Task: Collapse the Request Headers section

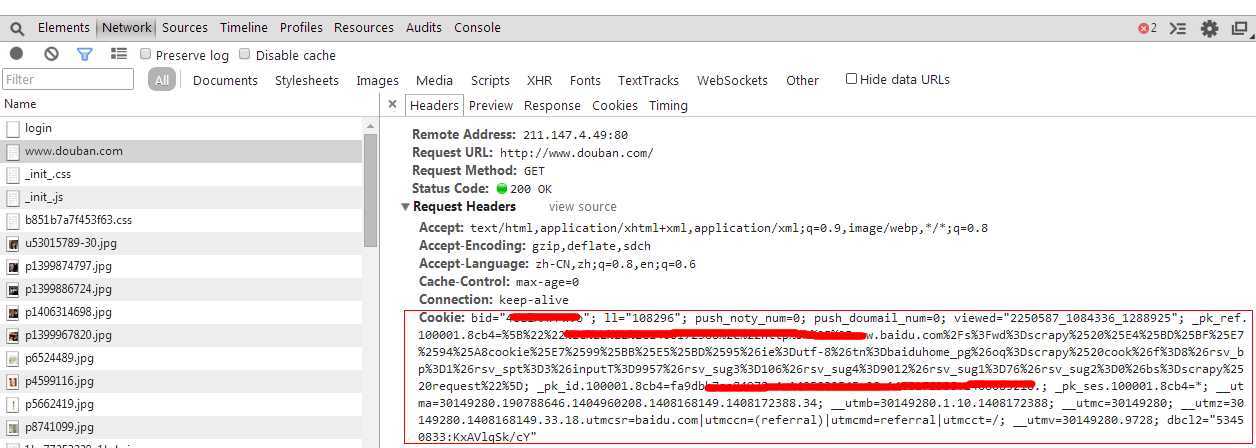Action: (x=405, y=207)
